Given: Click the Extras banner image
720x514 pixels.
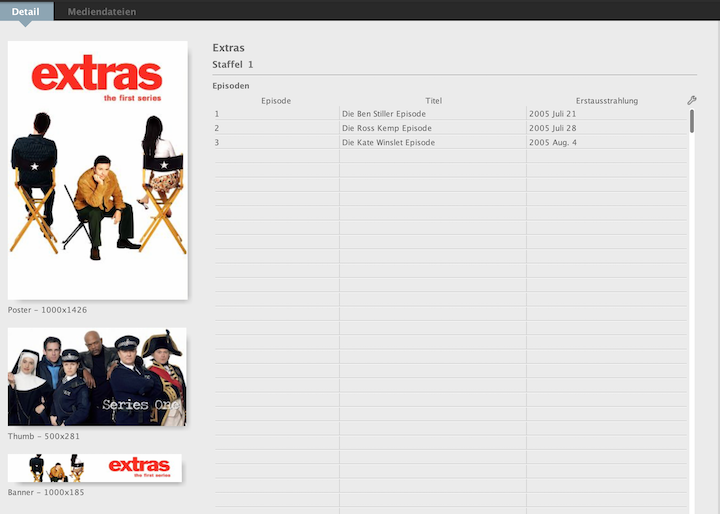Looking at the screenshot, I should 95,468.
